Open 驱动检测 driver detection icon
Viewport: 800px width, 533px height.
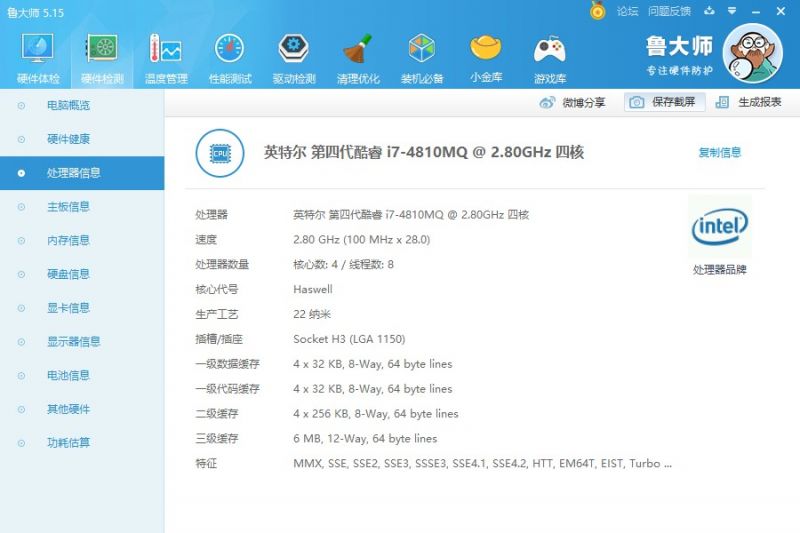(x=294, y=58)
